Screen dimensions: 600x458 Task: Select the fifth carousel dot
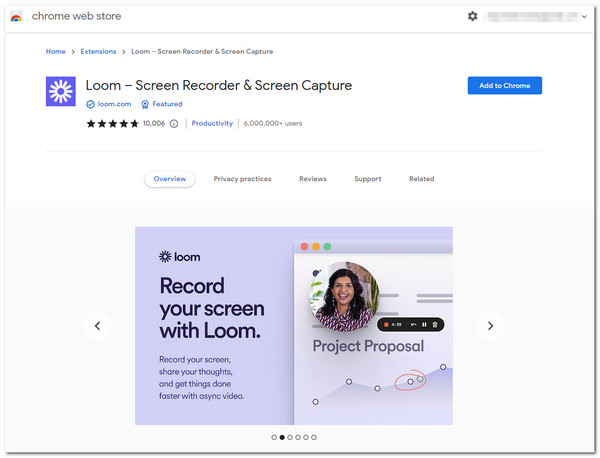306,437
